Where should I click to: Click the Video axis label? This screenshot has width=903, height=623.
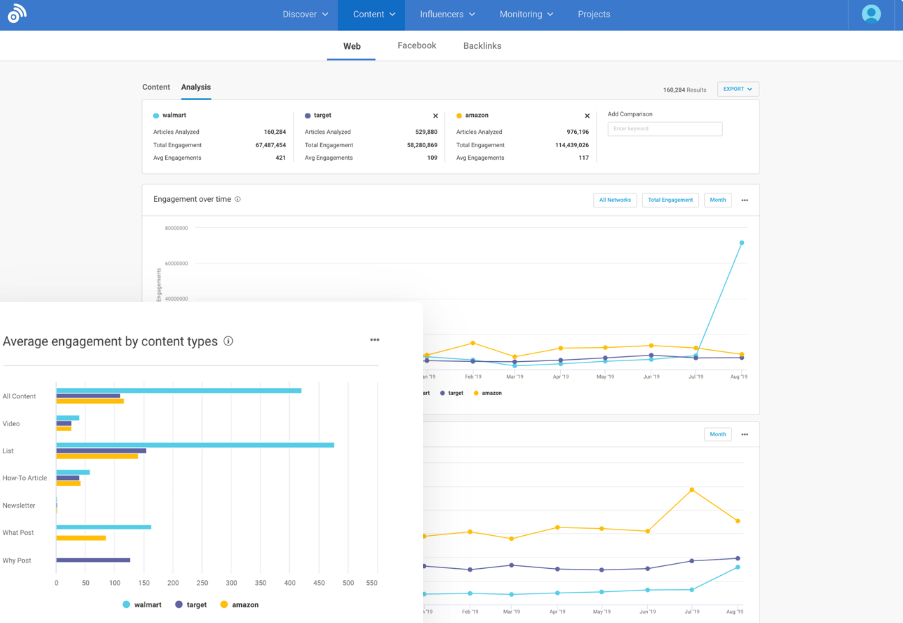click(x=11, y=424)
